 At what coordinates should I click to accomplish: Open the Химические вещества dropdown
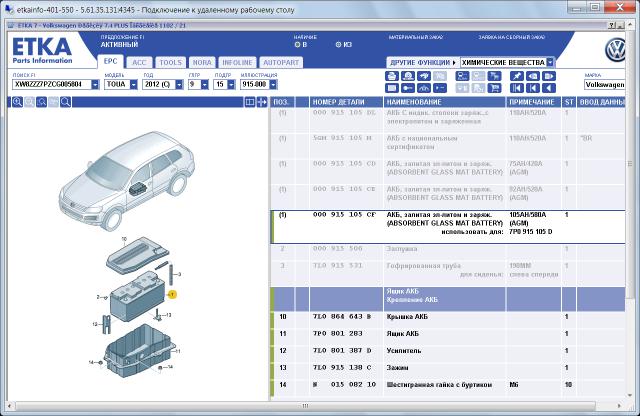point(550,62)
